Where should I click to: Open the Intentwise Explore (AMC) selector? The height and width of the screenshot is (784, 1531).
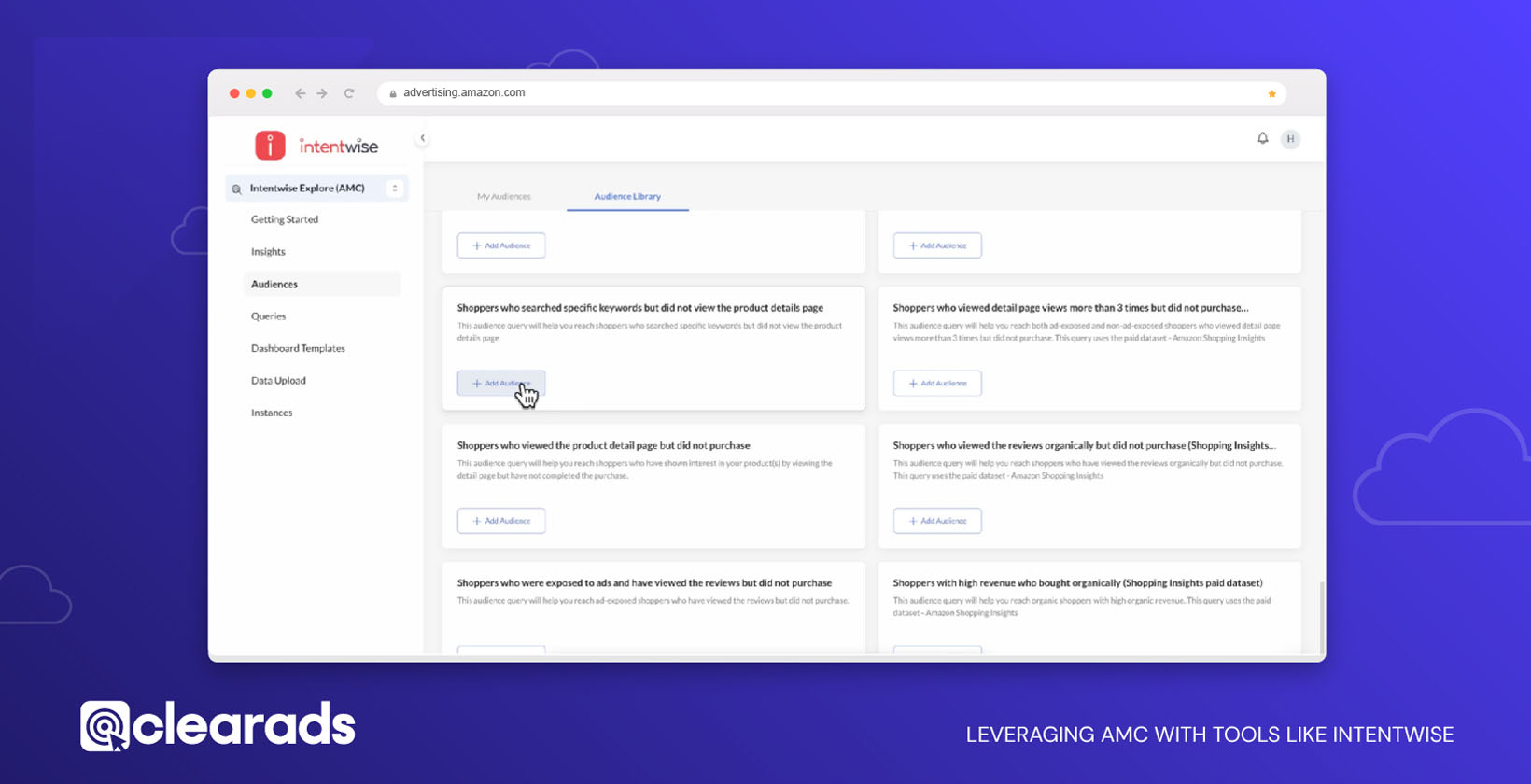point(316,189)
